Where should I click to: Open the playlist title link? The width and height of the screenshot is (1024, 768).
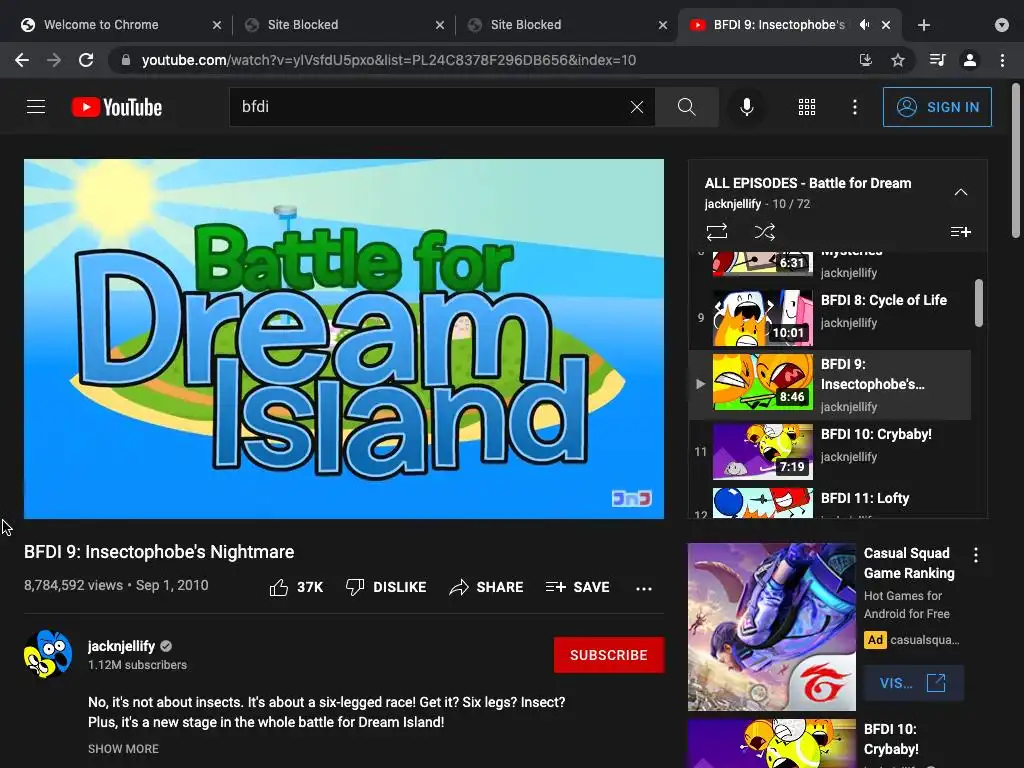[808, 183]
